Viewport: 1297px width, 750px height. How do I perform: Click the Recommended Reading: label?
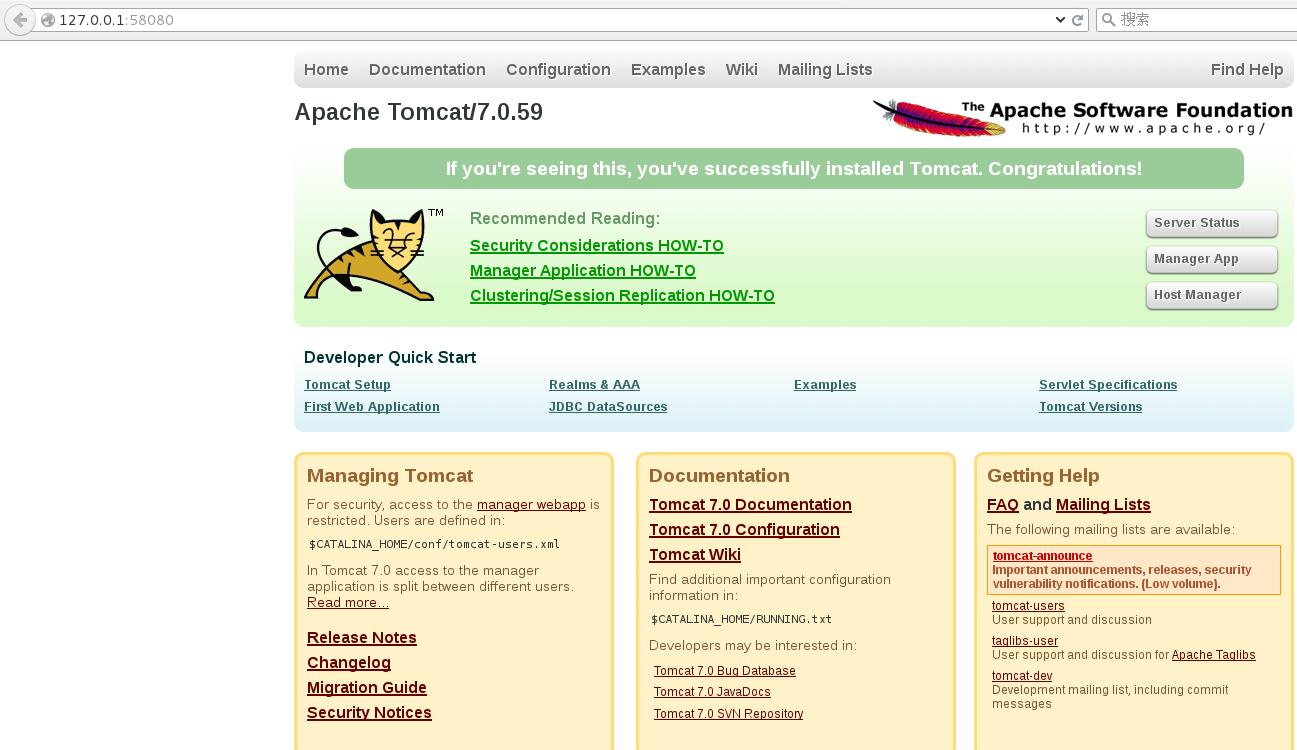[x=565, y=219]
